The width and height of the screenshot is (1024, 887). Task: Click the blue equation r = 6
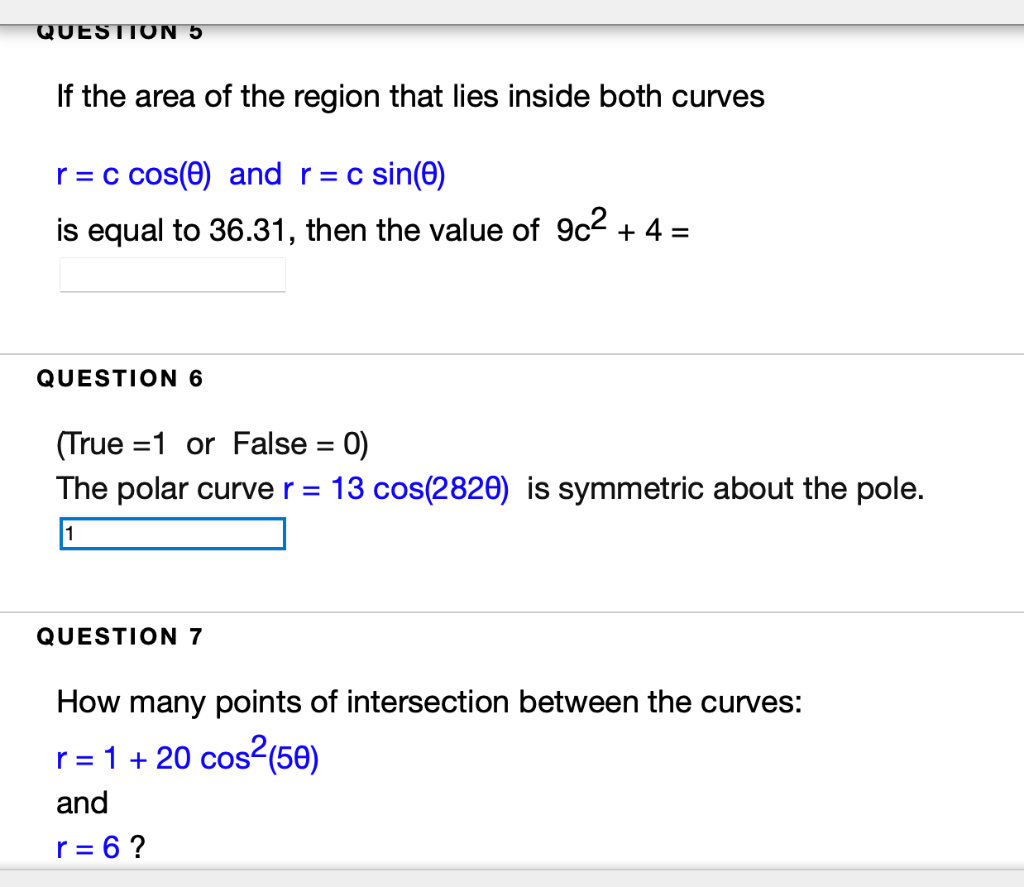[x=88, y=847]
